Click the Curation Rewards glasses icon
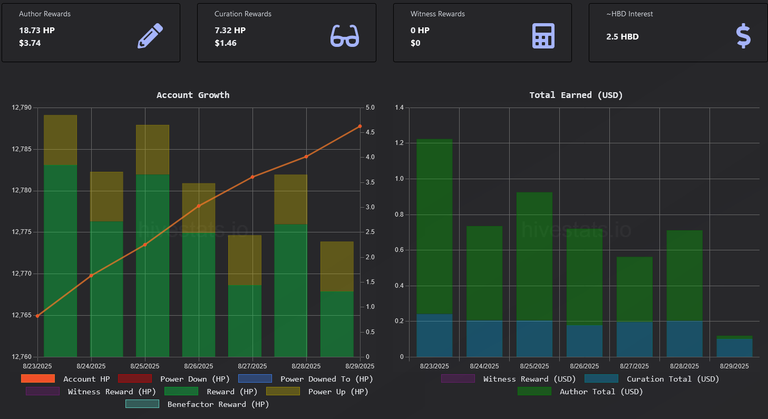This screenshot has height=419, width=768. tap(345, 36)
